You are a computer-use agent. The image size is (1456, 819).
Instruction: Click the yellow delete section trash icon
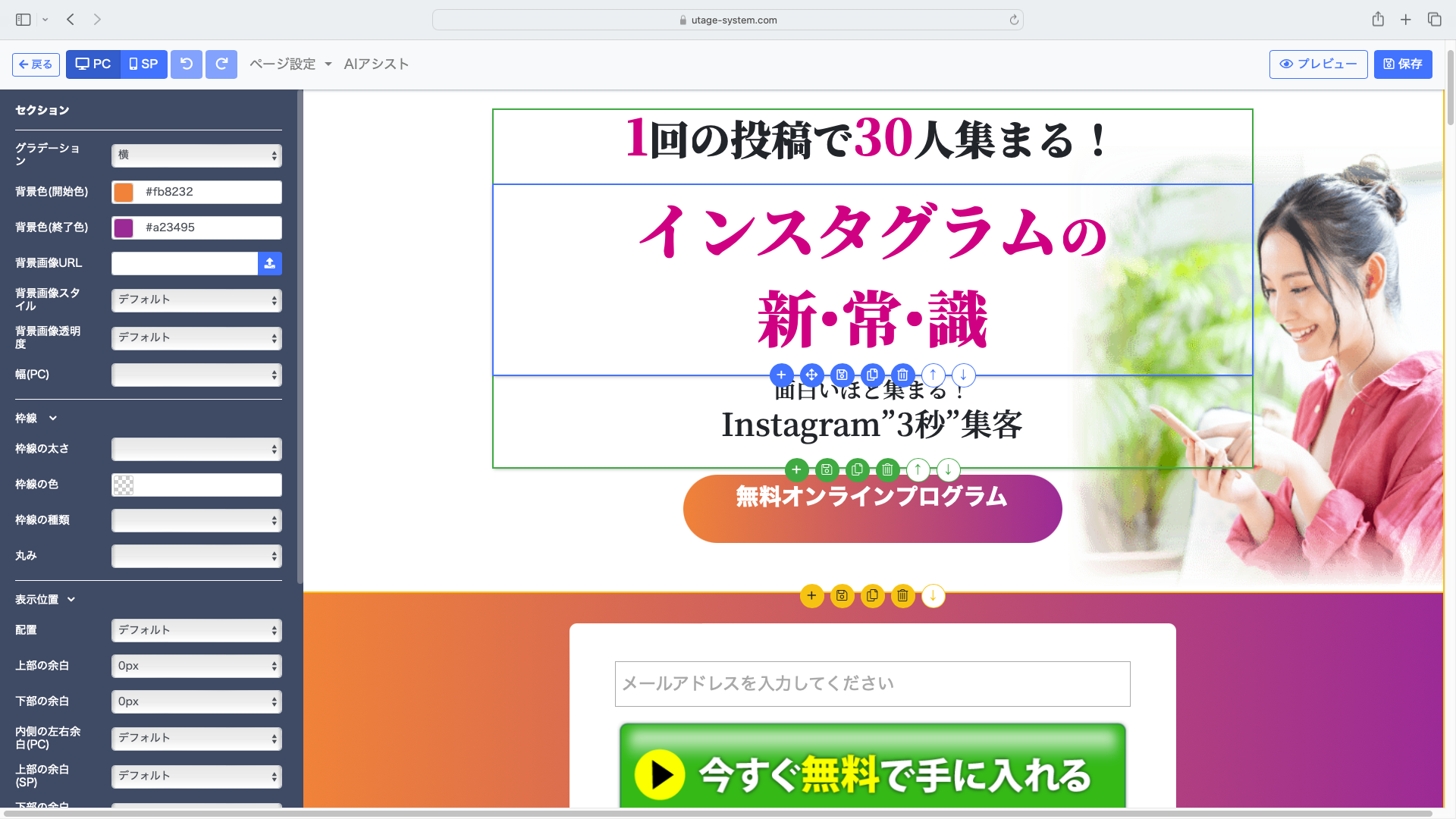point(902,595)
